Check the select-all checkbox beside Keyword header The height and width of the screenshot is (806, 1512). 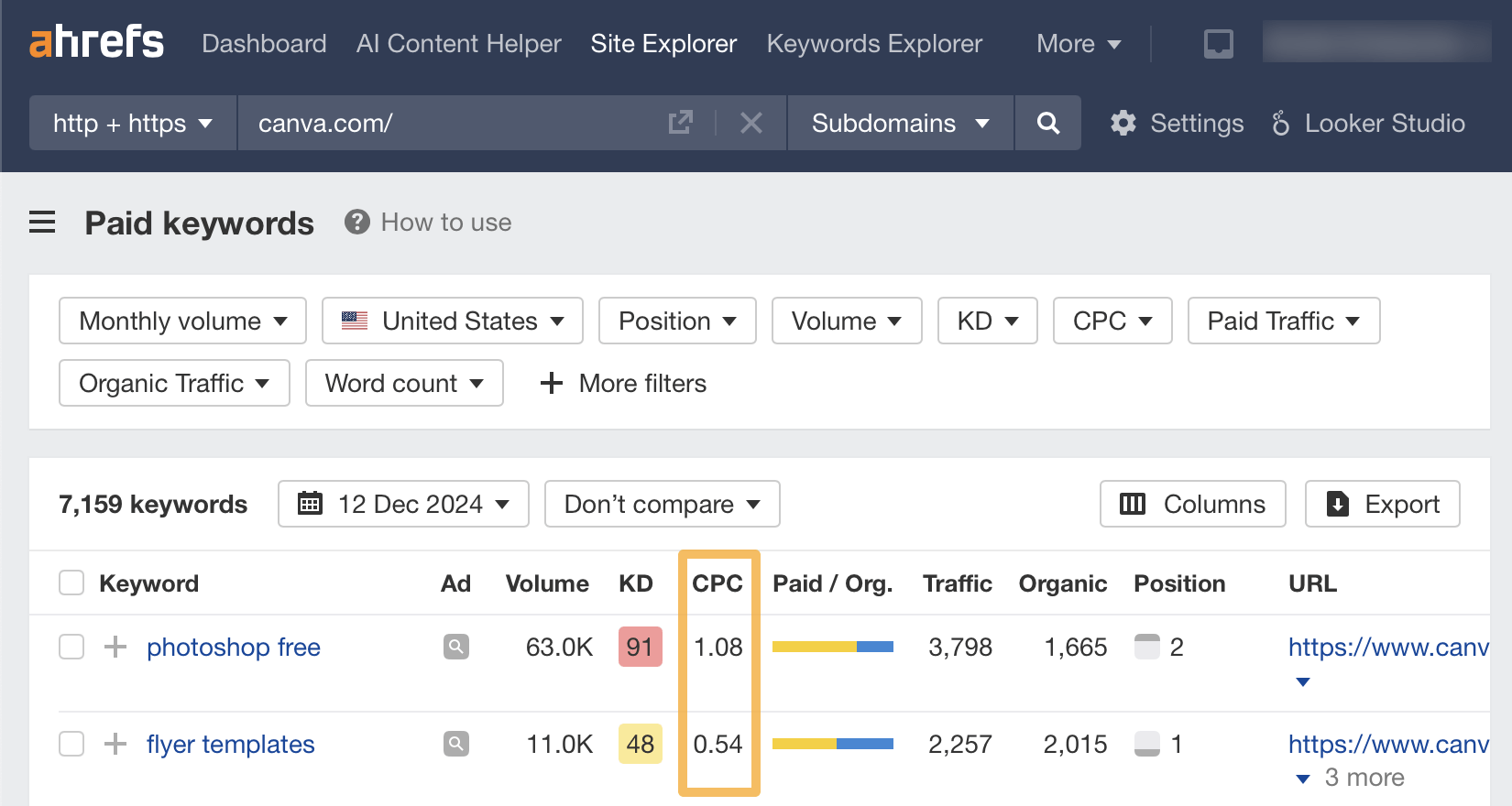(71, 583)
